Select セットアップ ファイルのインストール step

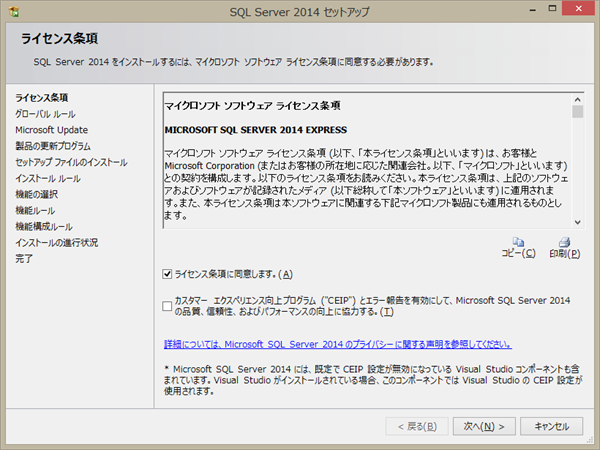pyautogui.click(x=71, y=162)
